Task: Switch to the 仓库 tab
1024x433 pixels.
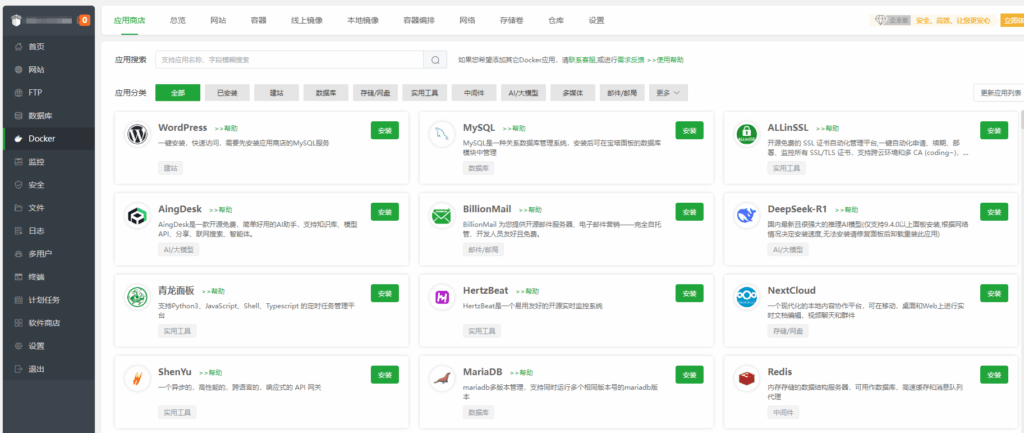Action: click(x=556, y=20)
